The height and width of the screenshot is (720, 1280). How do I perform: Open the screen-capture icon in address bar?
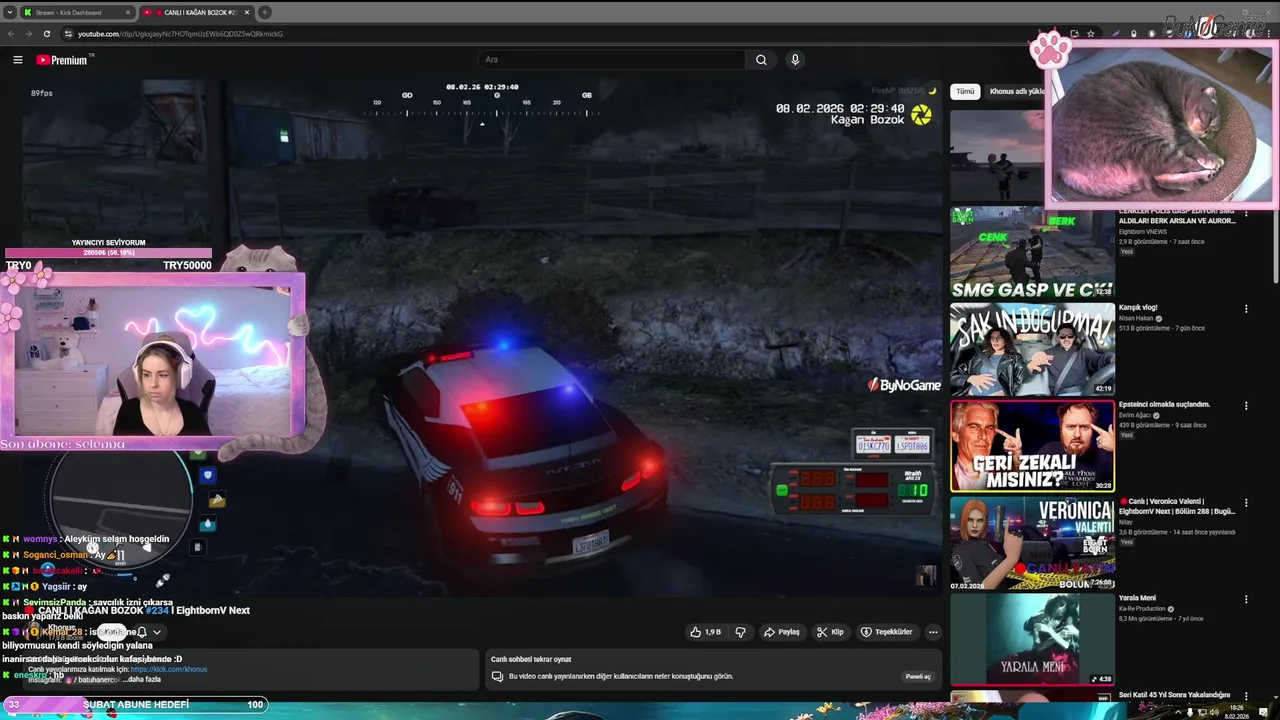[1074, 34]
